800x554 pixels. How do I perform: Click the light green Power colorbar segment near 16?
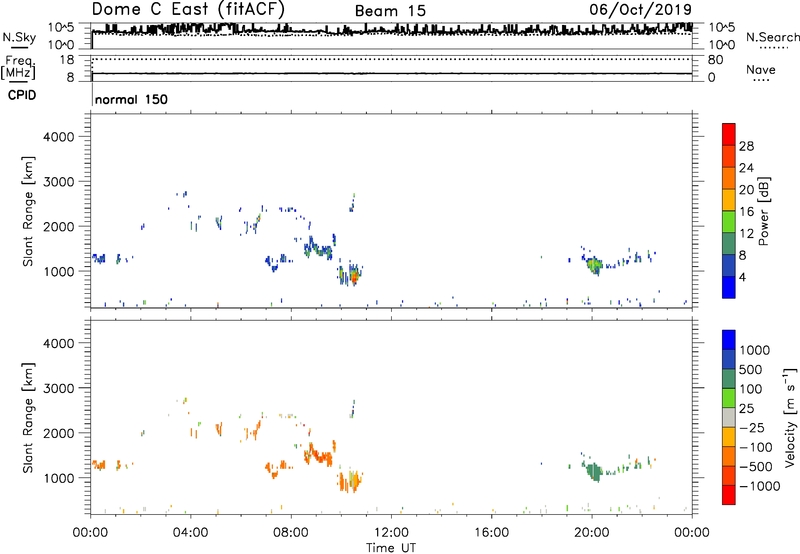click(729, 221)
